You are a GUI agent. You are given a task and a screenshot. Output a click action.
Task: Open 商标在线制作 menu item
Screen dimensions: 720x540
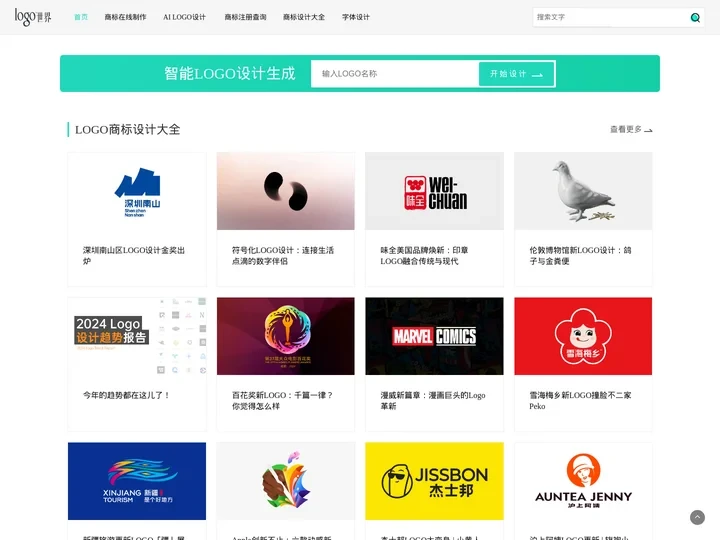click(125, 17)
